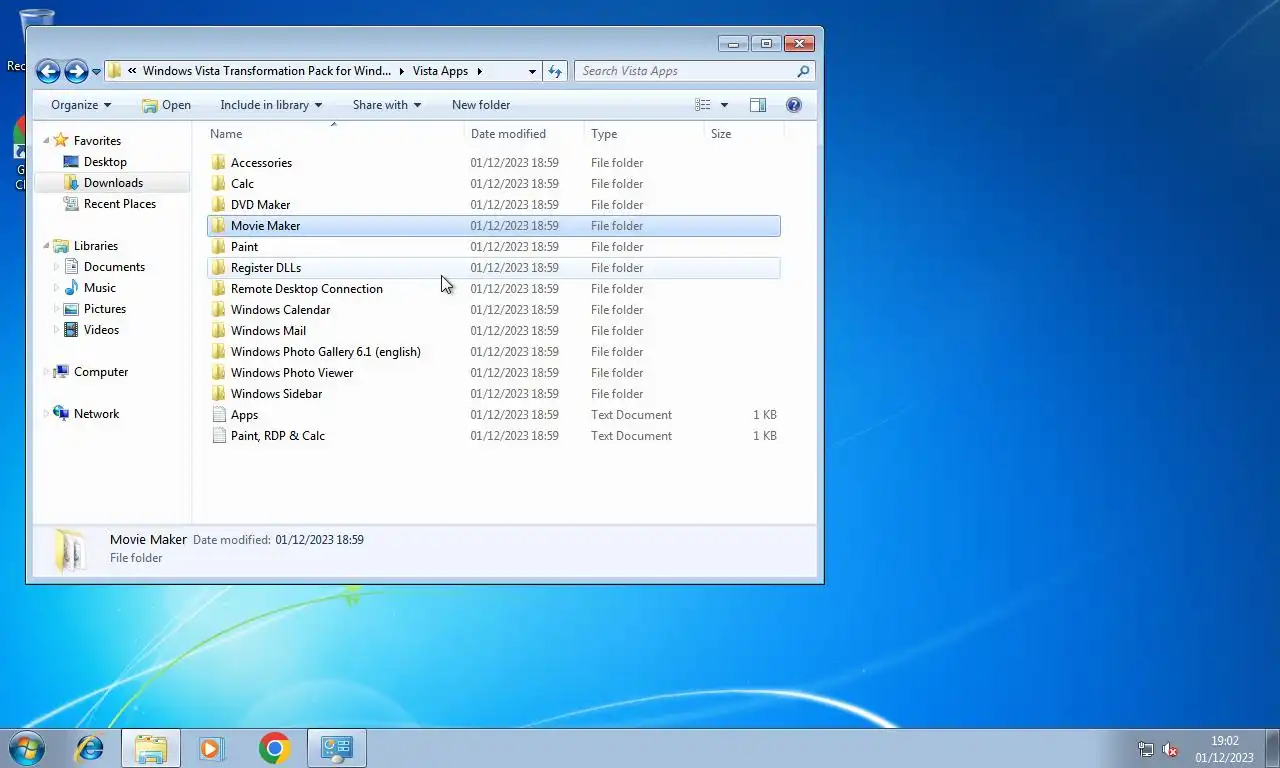Screen dimensions: 1280x768
Task: Launch Google Chrome from the taskbar
Action: pos(274,748)
